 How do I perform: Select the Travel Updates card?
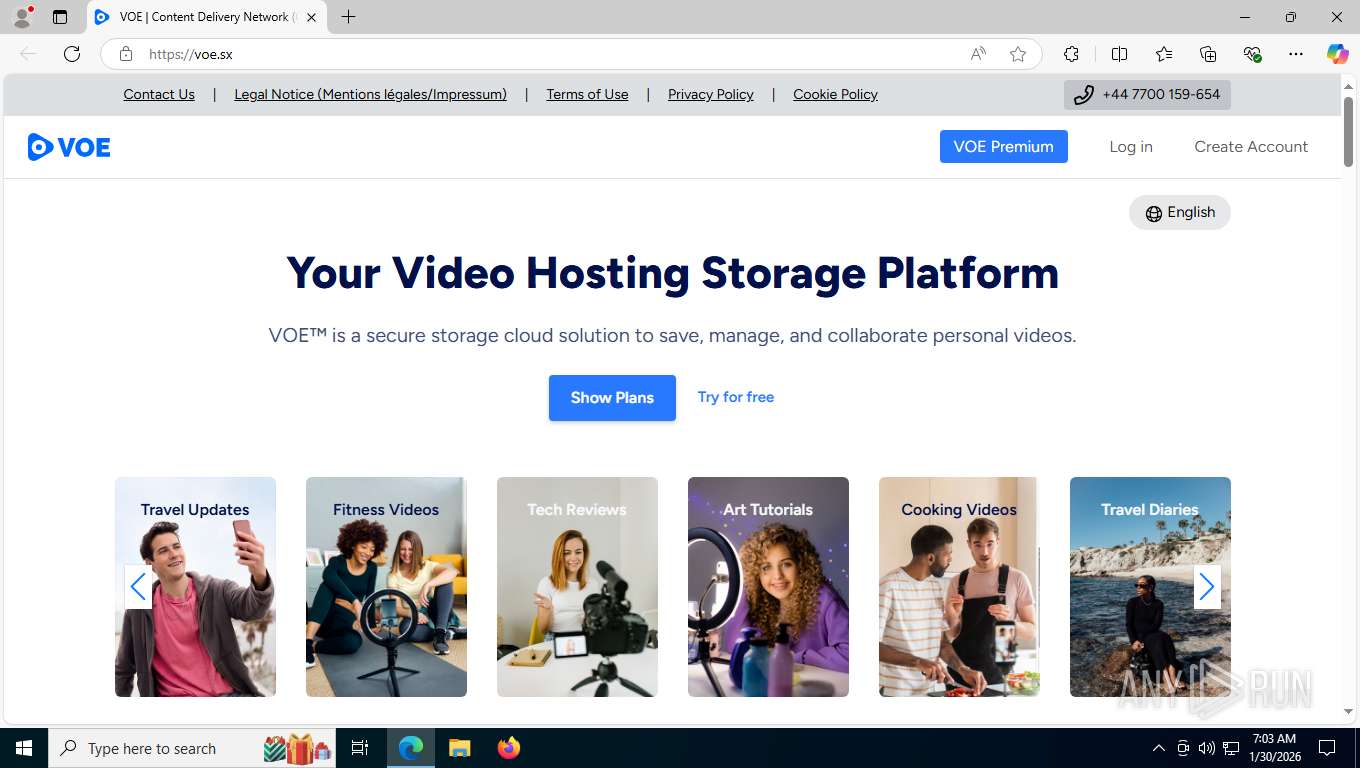(x=195, y=587)
